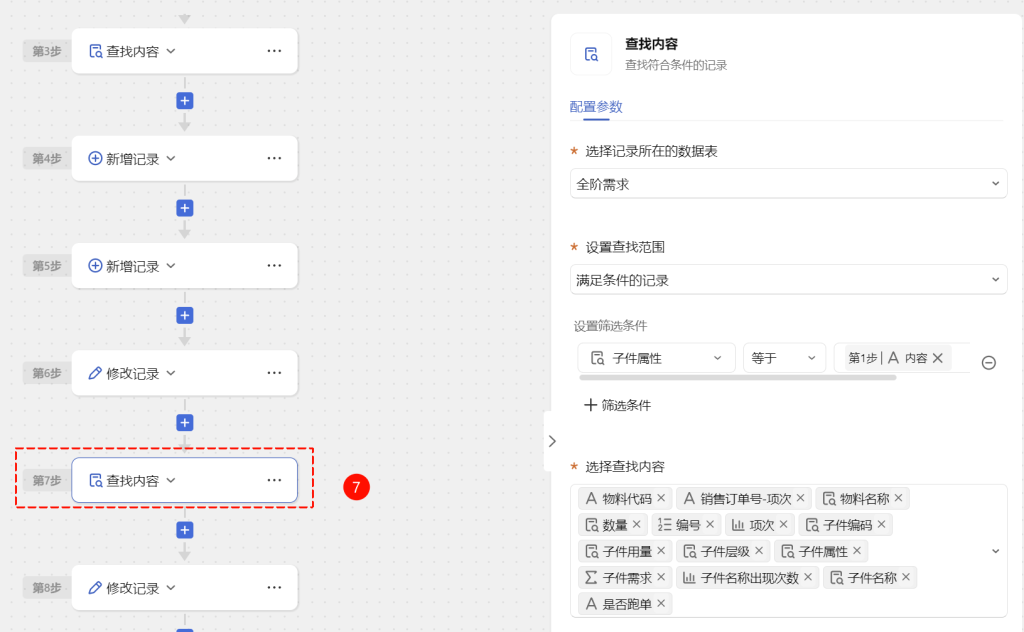This screenshot has height=632, width=1024.
Task: Remove the 物料名称 tag
Action: click(899, 498)
